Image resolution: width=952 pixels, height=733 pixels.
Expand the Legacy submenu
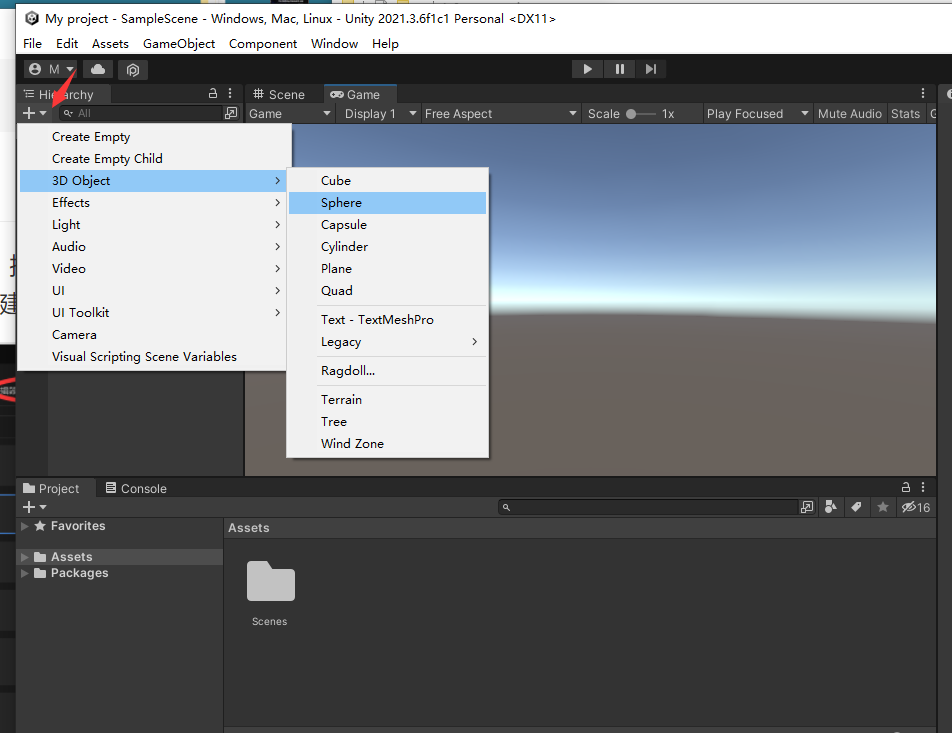(387, 342)
